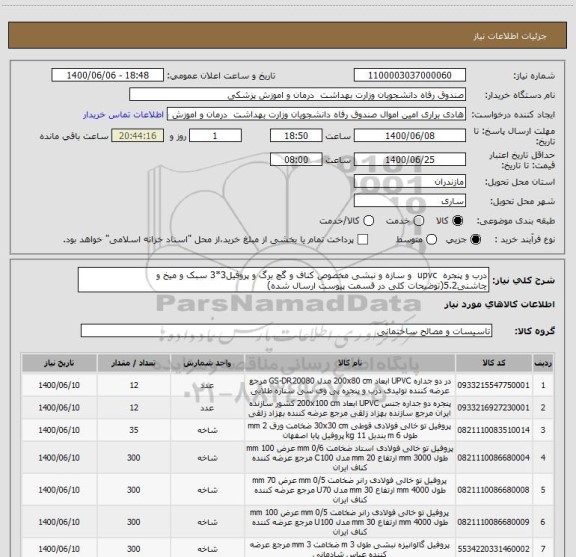576x557 pixels.
Task: Click the request creator field
Action: [316, 115]
